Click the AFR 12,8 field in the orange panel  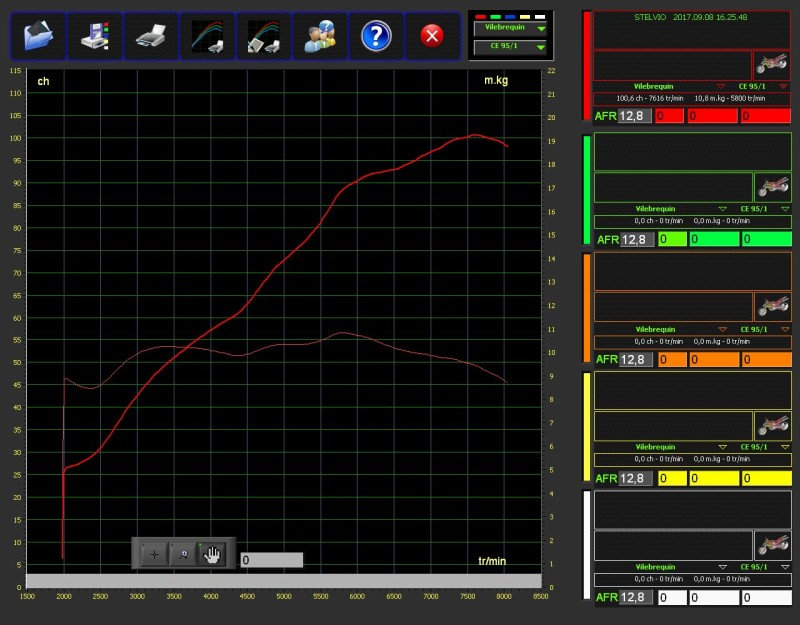[x=636, y=359]
